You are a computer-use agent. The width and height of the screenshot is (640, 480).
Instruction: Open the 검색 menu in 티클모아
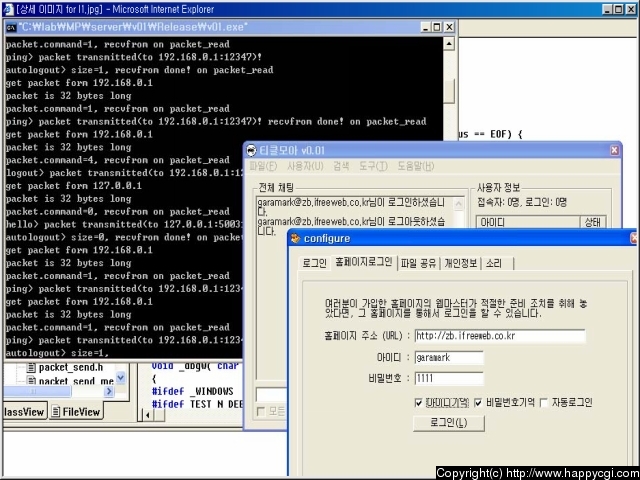coord(341,166)
